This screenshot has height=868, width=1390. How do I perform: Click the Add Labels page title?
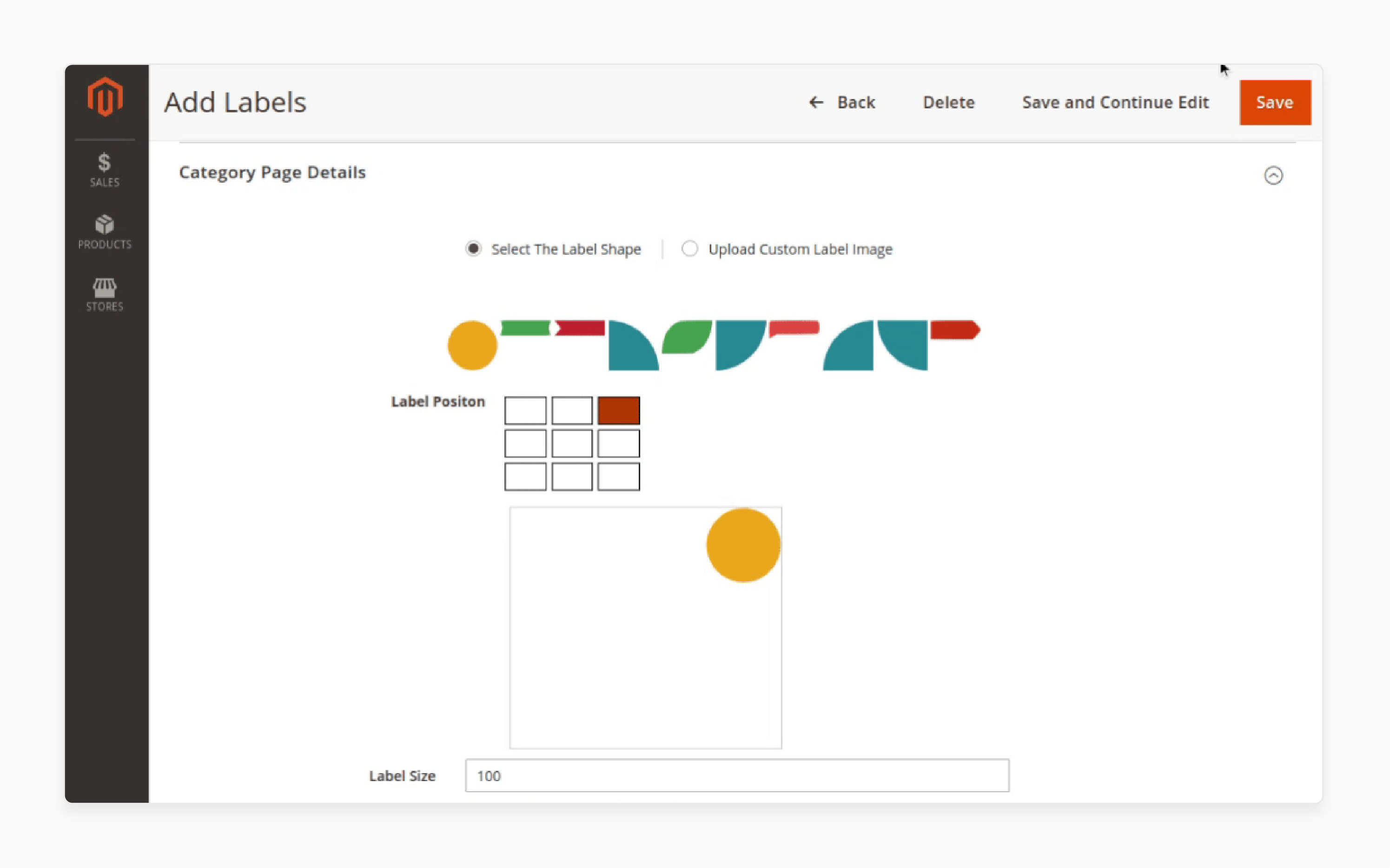pos(235,102)
